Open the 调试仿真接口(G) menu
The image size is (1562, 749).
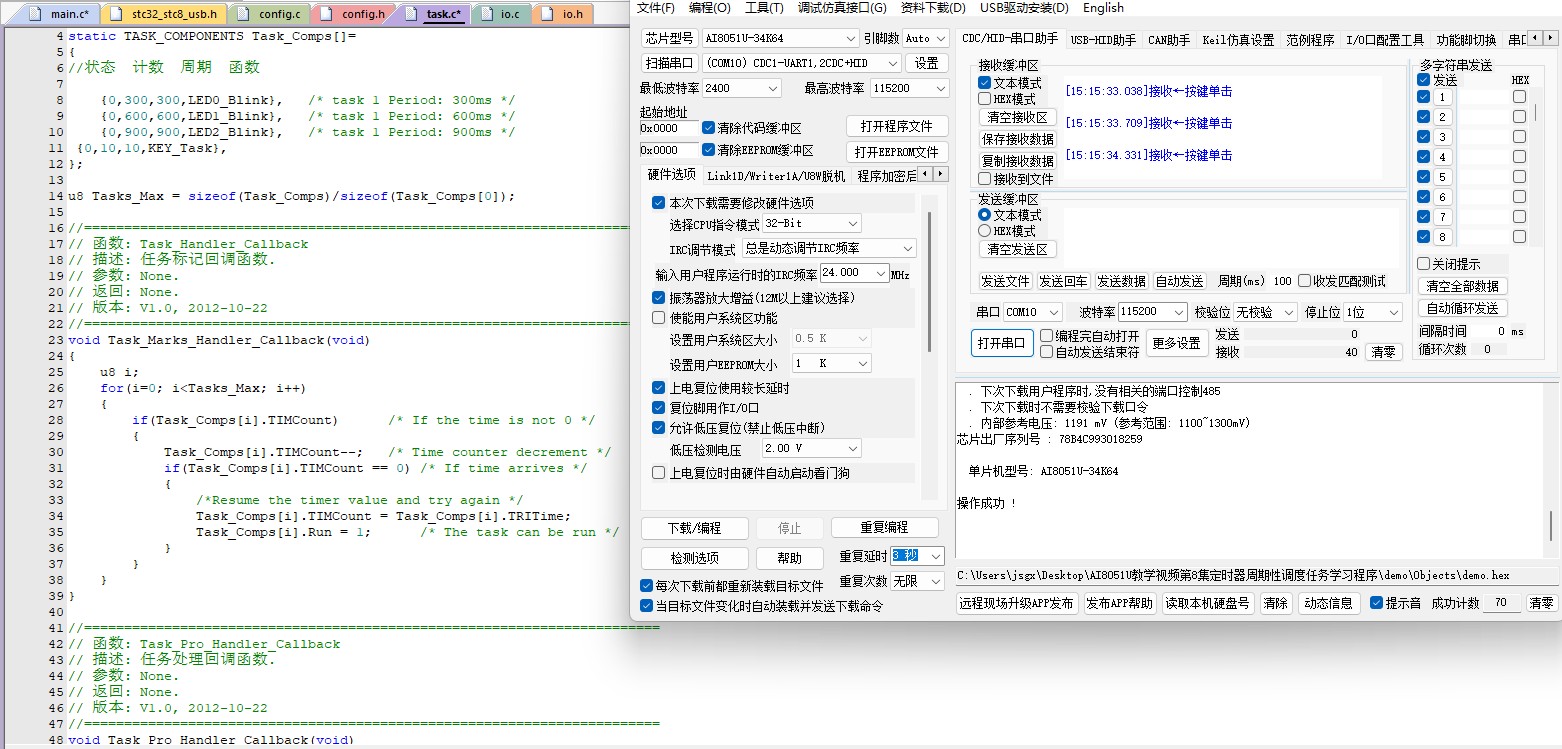coord(842,8)
